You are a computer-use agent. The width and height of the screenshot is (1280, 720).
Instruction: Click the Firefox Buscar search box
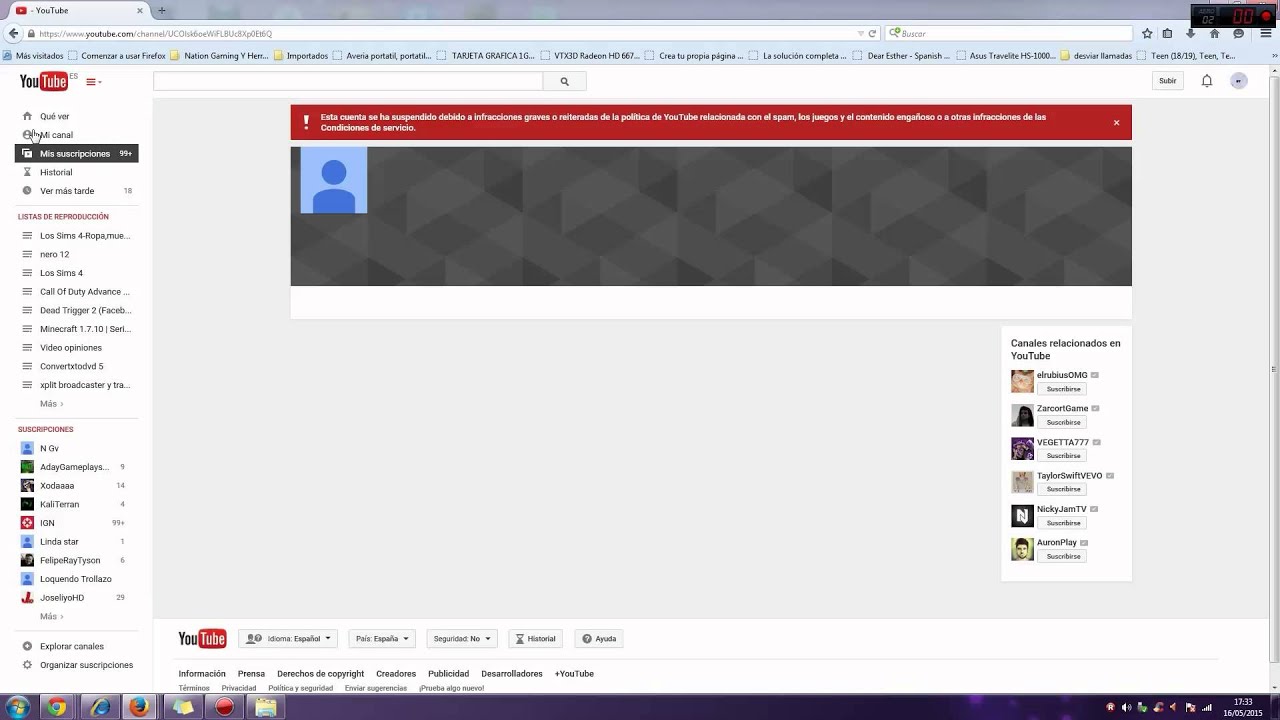[1009, 34]
